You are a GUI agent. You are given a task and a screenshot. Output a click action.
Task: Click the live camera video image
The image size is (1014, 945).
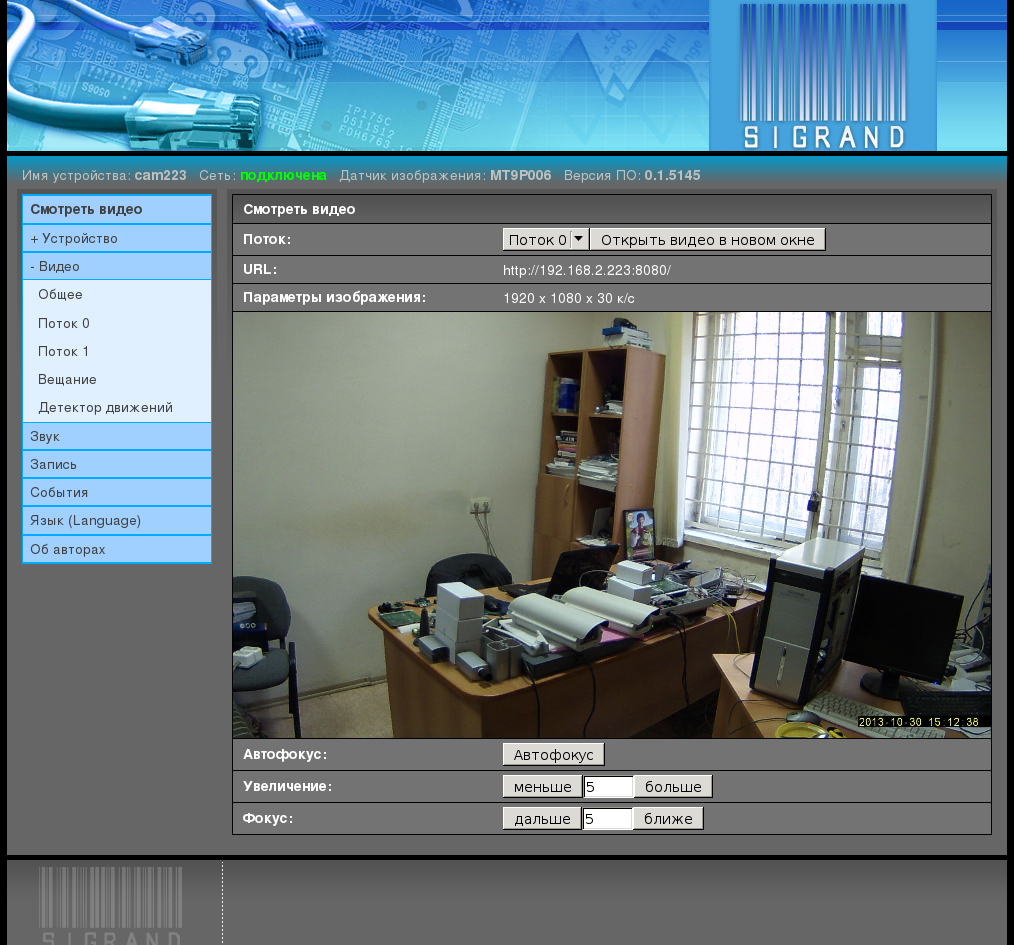pos(612,525)
